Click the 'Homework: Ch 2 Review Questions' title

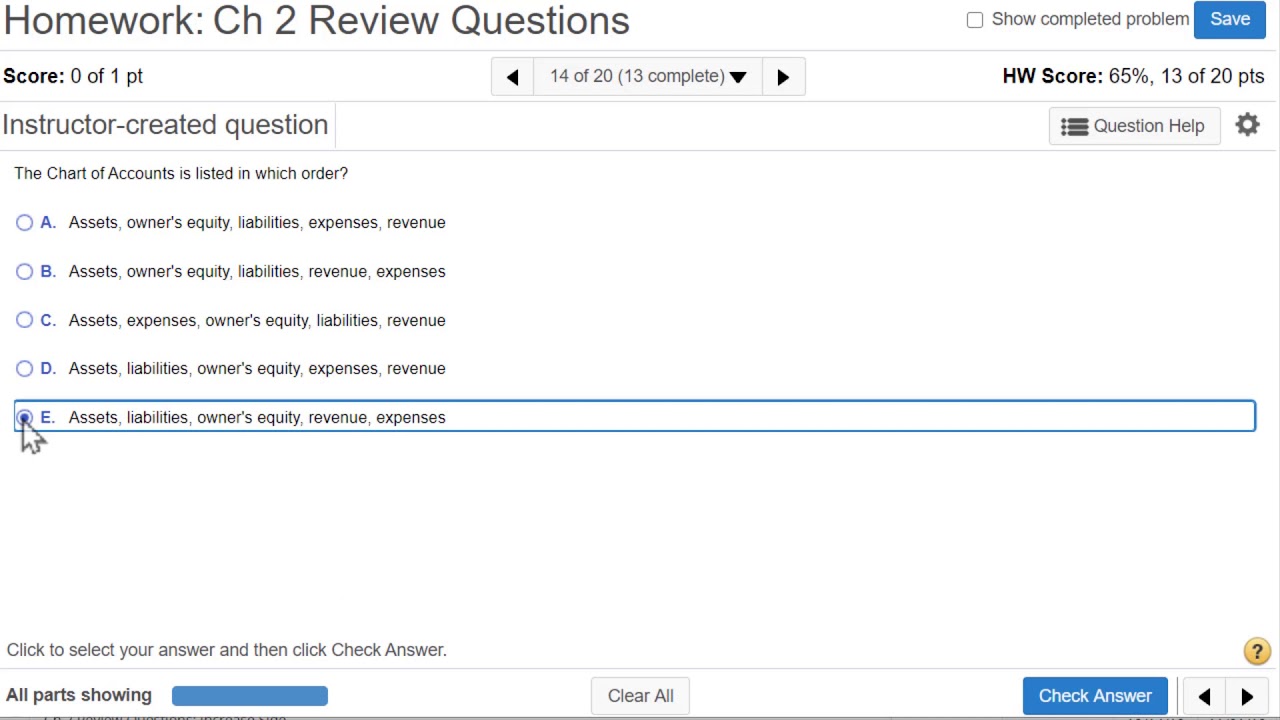(316, 20)
